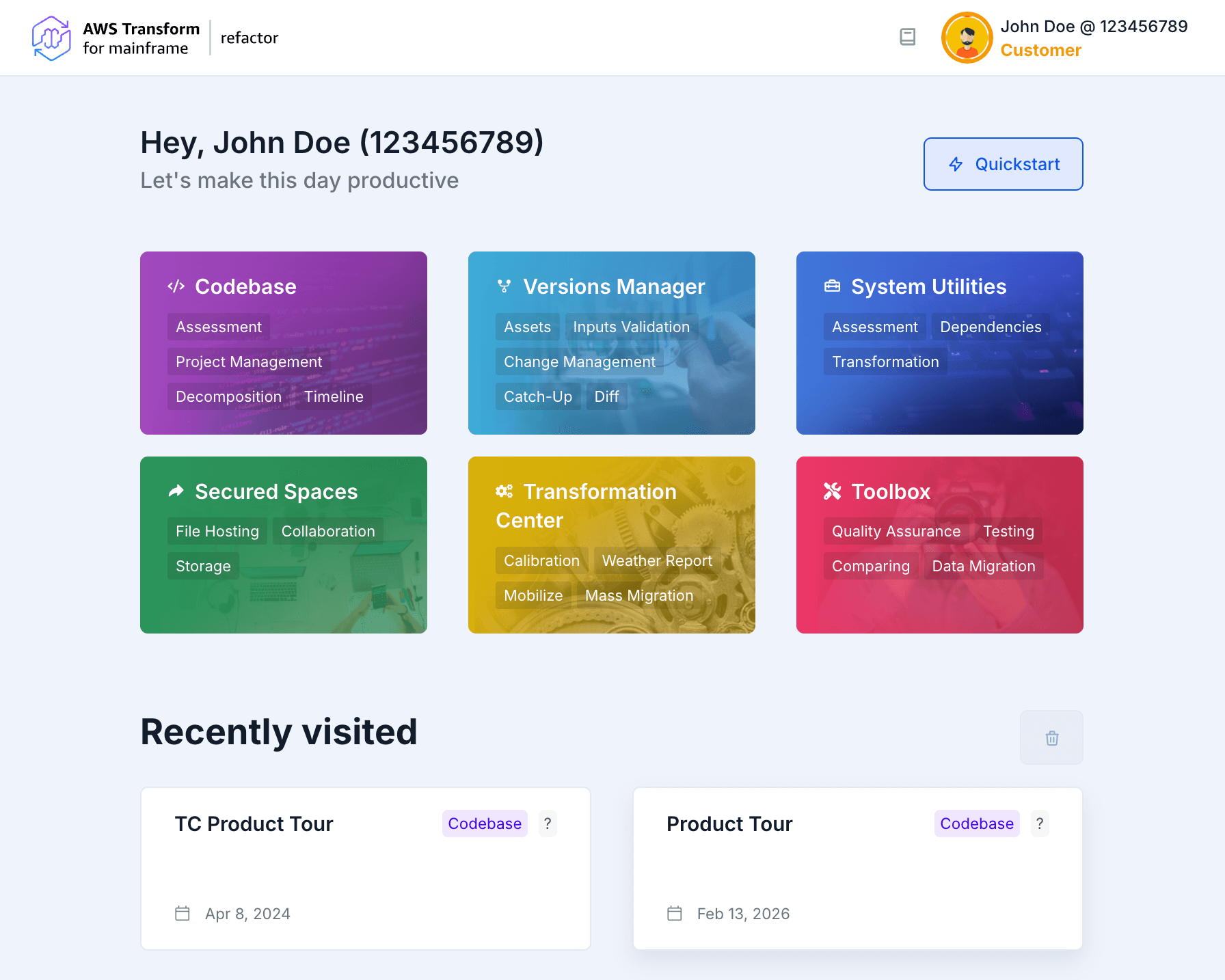This screenshot has height=980, width=1225.
Task: Click the AWS Transform logo icon
Action: (51, 38)
